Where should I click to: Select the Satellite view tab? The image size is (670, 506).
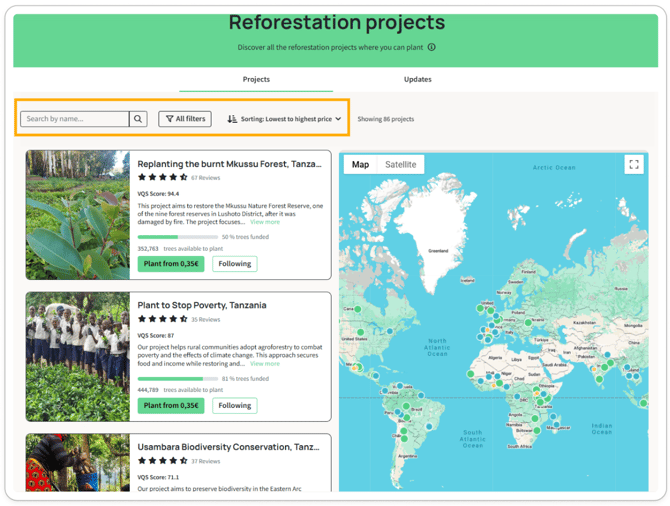coord(401,165)
